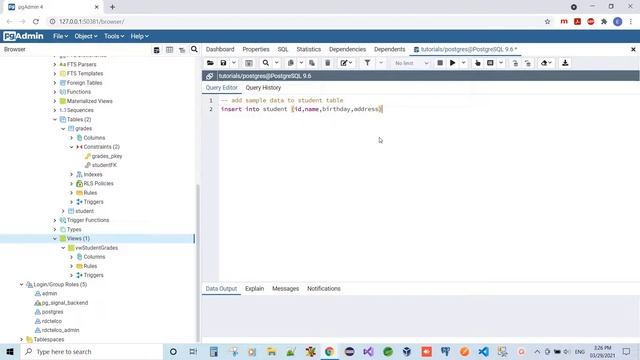Click the View Data grid toolbar icon
The width and height of the screenshot is (640, 360).
(249, 63)
